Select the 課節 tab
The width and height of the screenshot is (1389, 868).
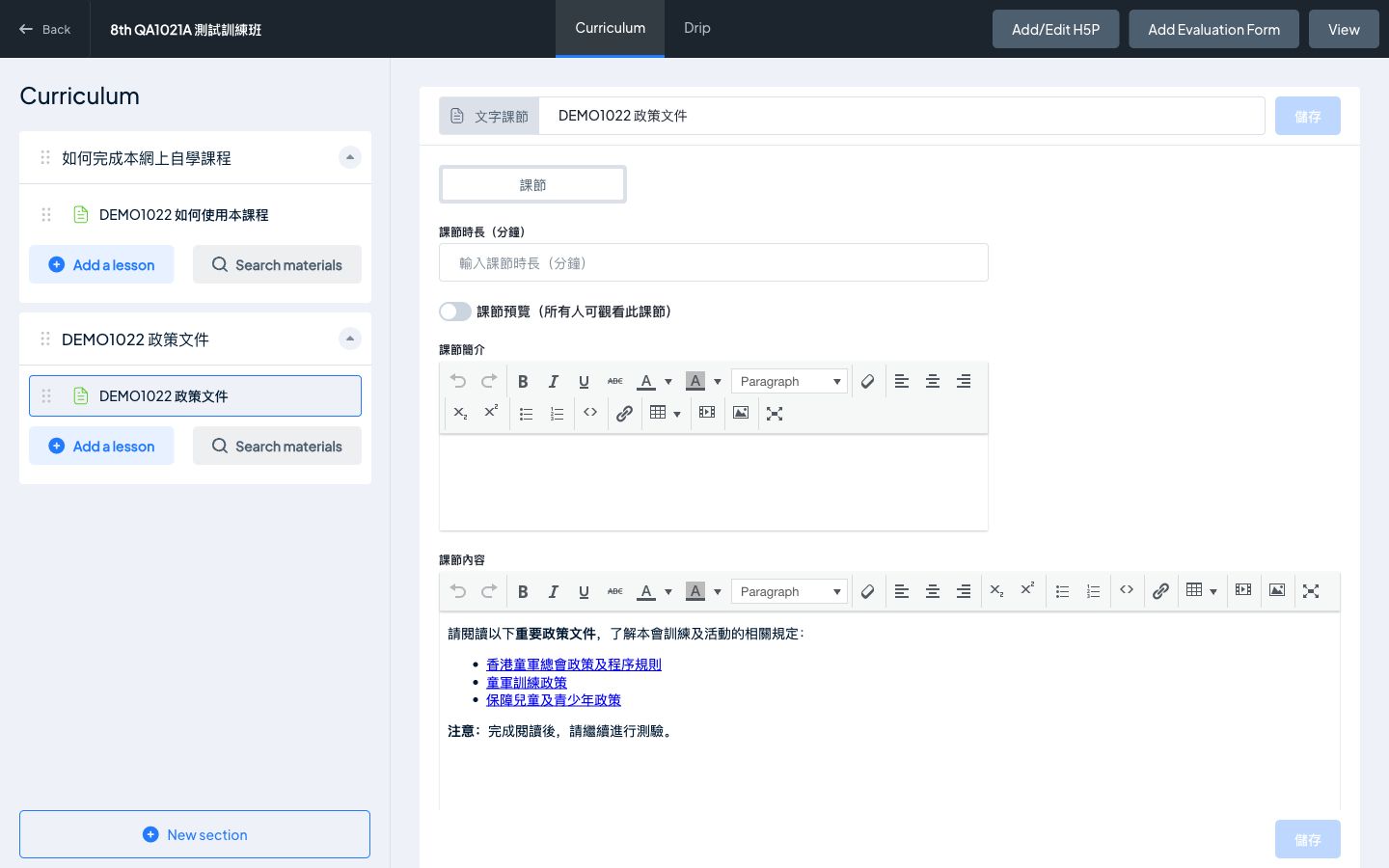click(x=532, y=184)
